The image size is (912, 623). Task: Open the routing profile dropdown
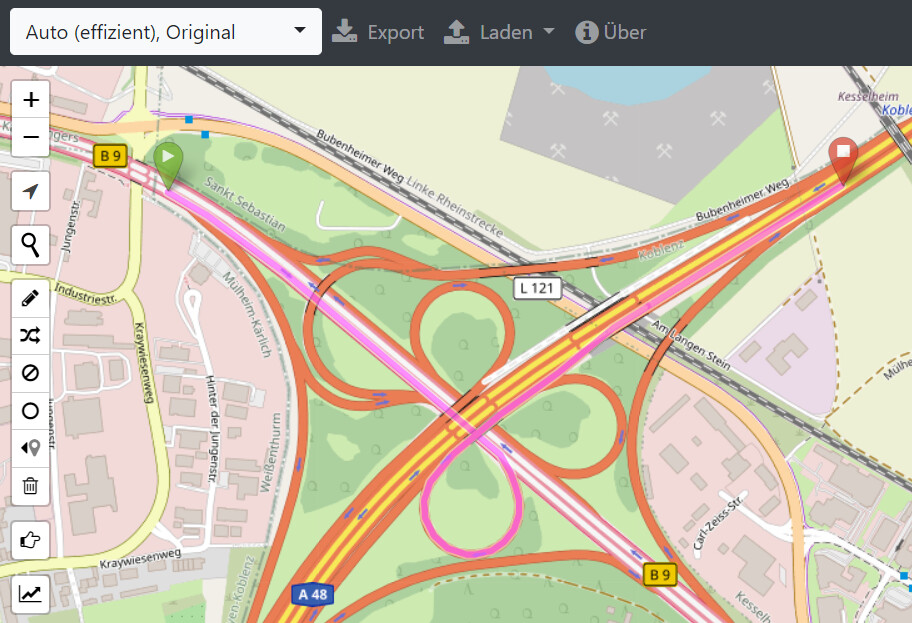pos(166,32)
